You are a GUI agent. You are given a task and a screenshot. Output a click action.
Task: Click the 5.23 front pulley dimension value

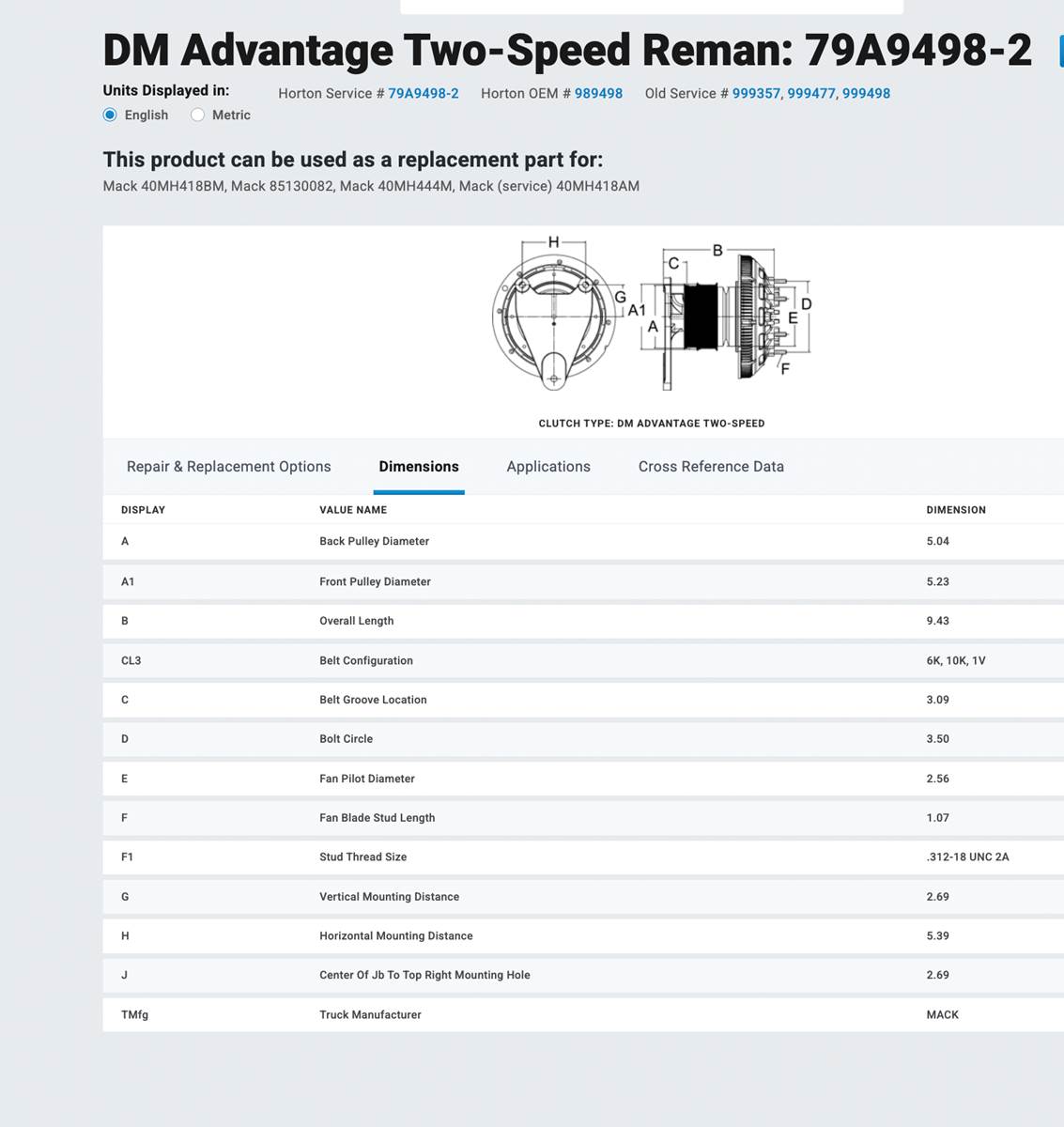click(937, 581)
